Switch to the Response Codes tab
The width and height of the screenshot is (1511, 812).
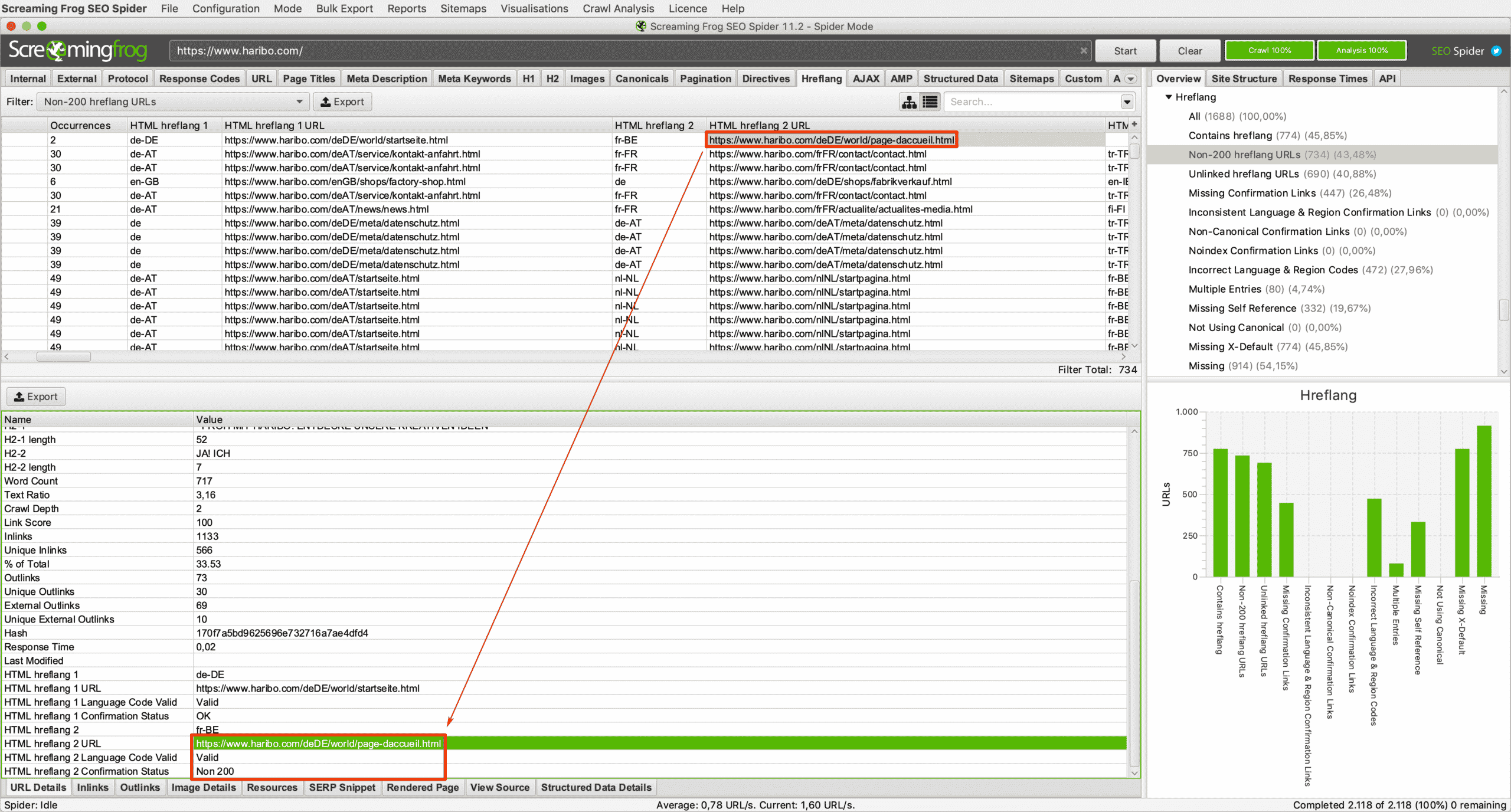coord(199,78)
